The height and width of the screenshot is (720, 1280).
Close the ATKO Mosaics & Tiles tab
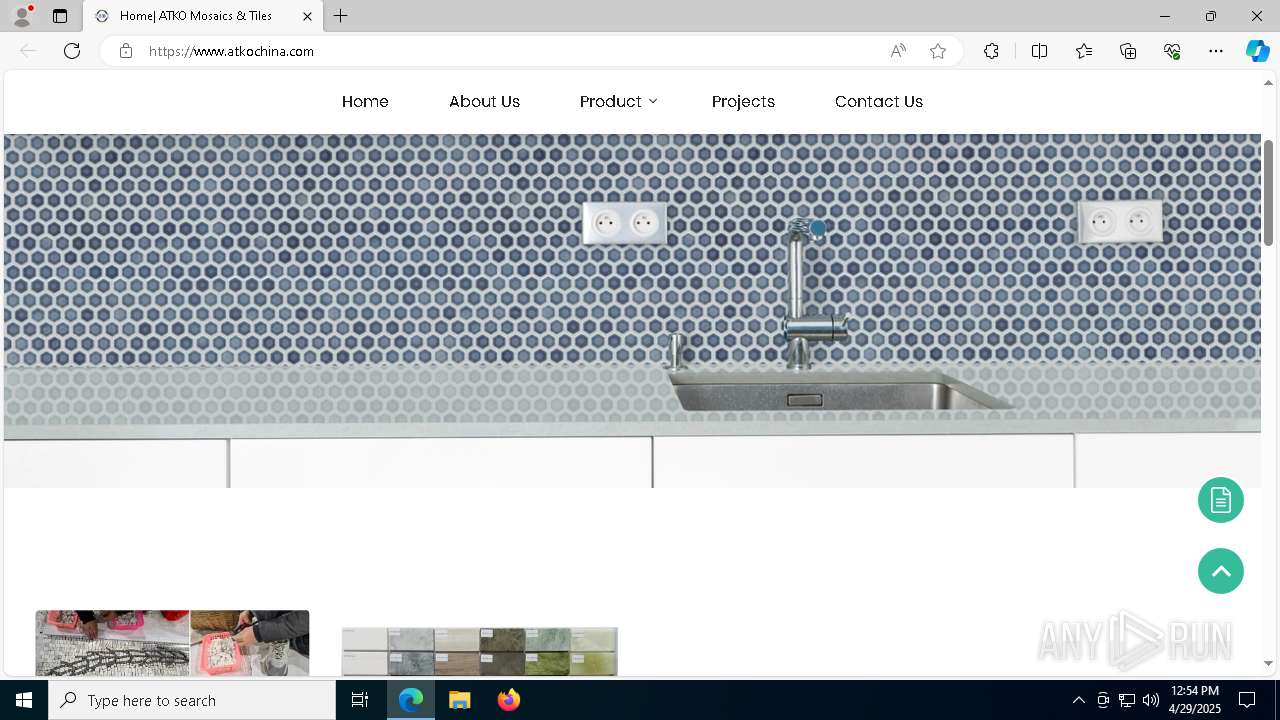307,16
